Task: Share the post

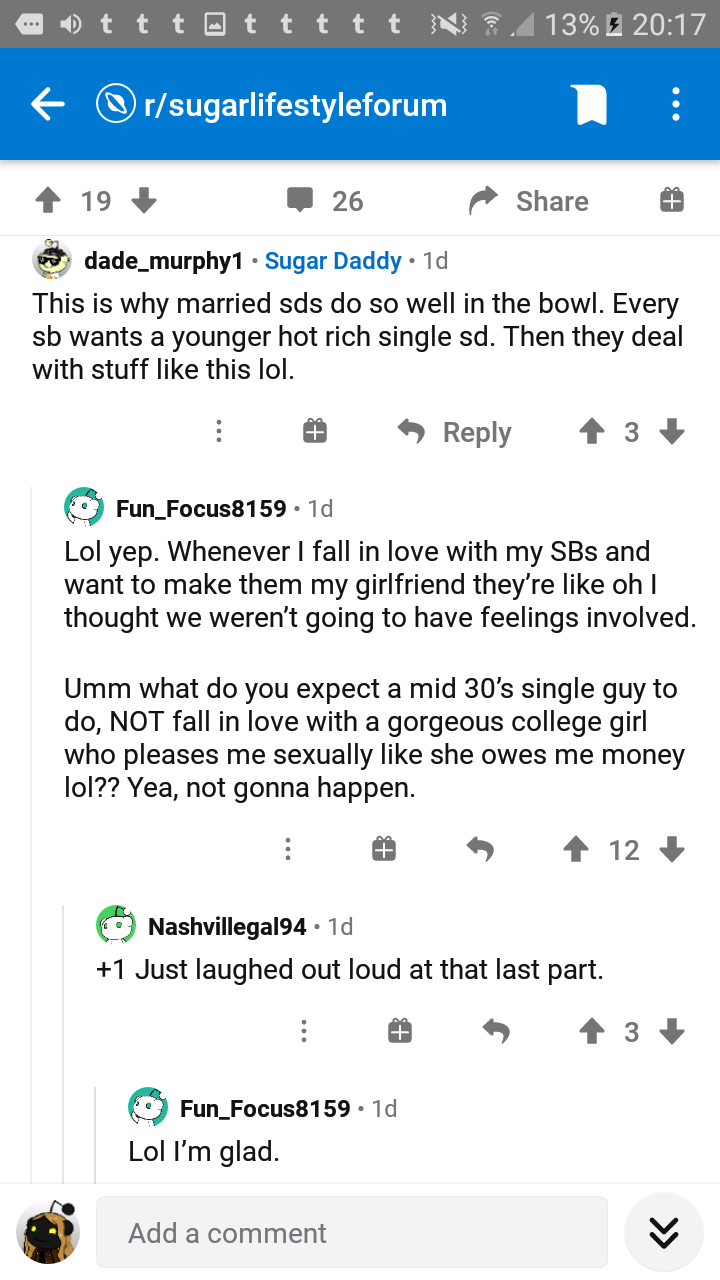Action: [529, 201]
